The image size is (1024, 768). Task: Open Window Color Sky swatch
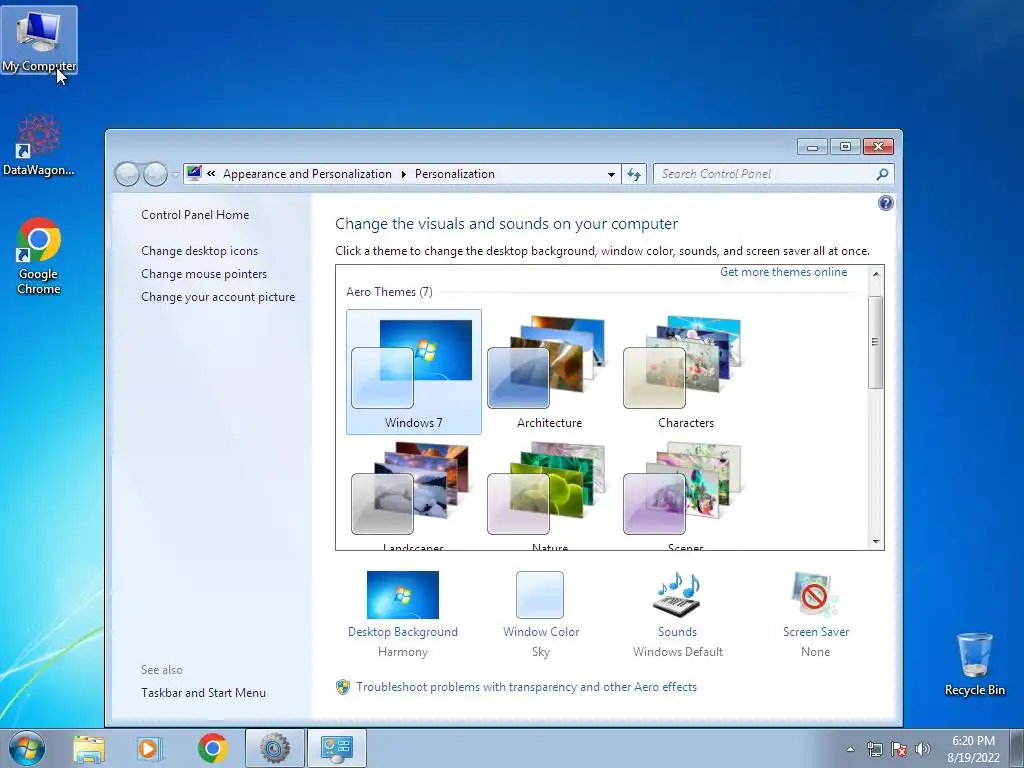click(540, 595)
